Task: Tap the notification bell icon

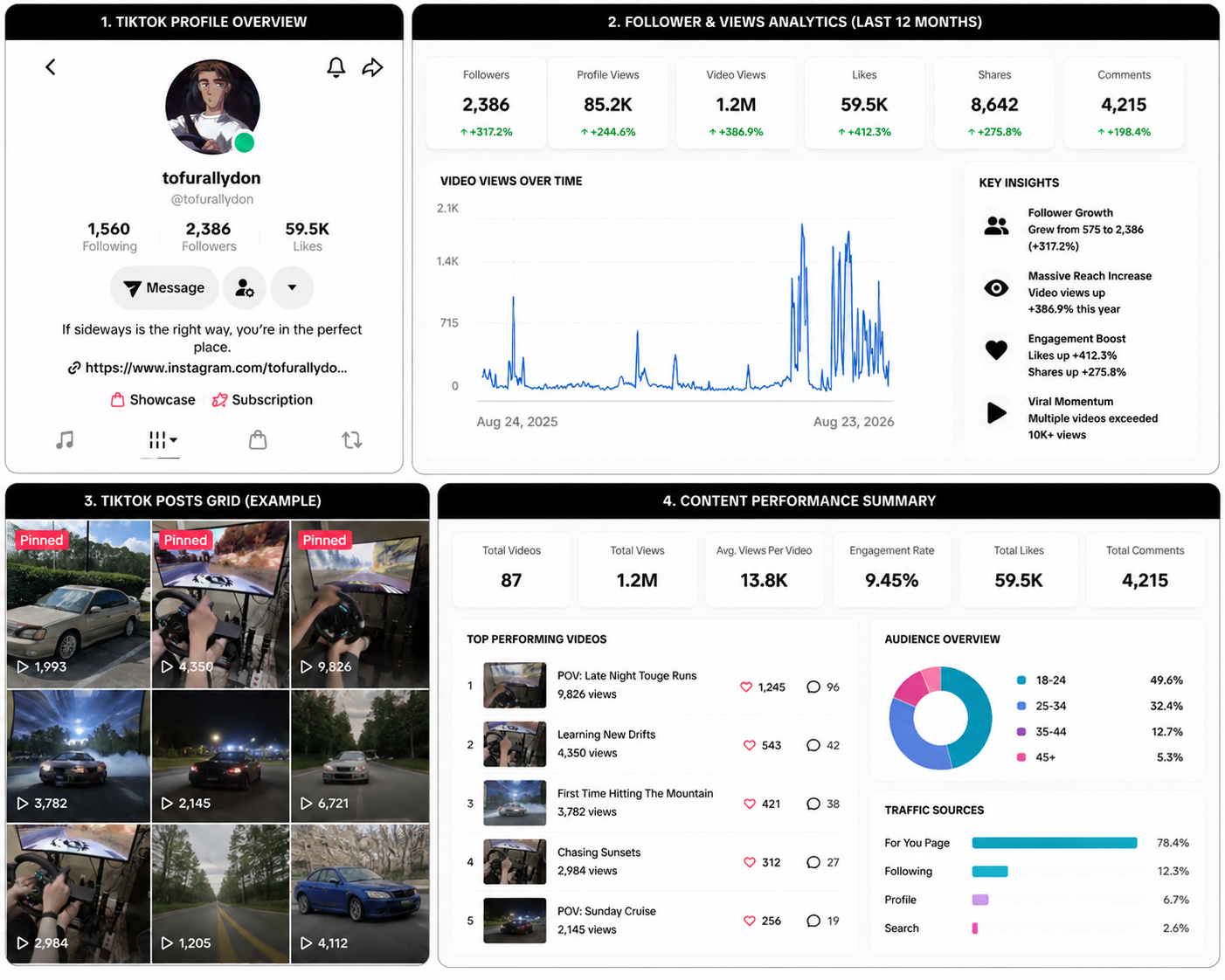Action: [336, 67]
